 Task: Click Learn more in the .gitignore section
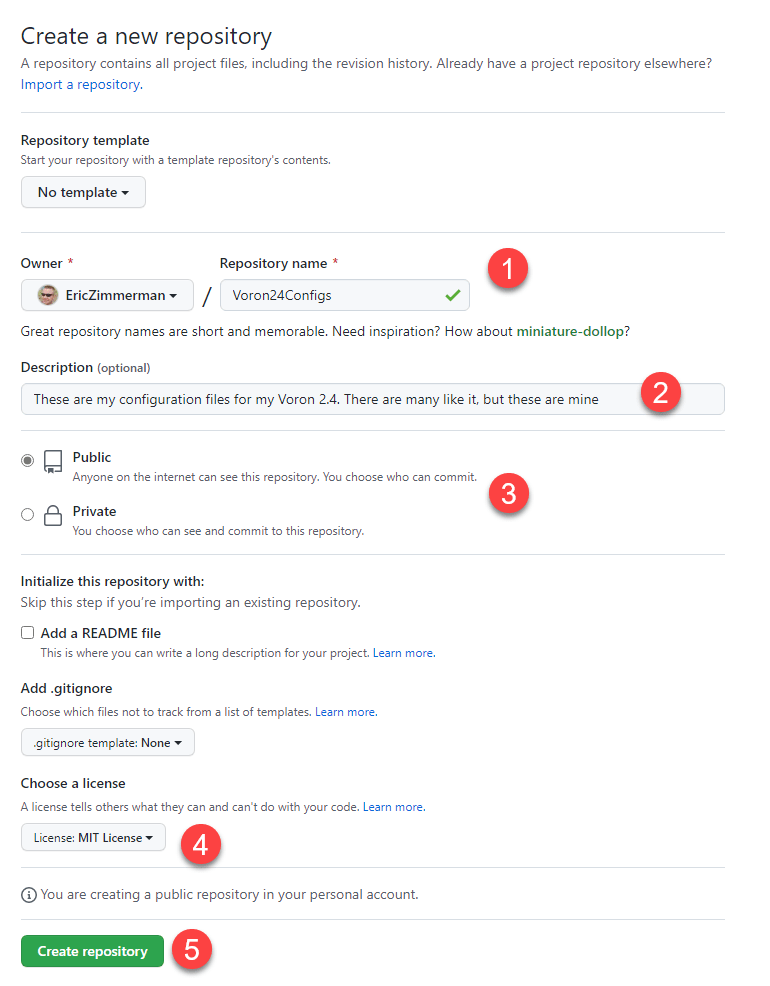click(x=345, y=711)
